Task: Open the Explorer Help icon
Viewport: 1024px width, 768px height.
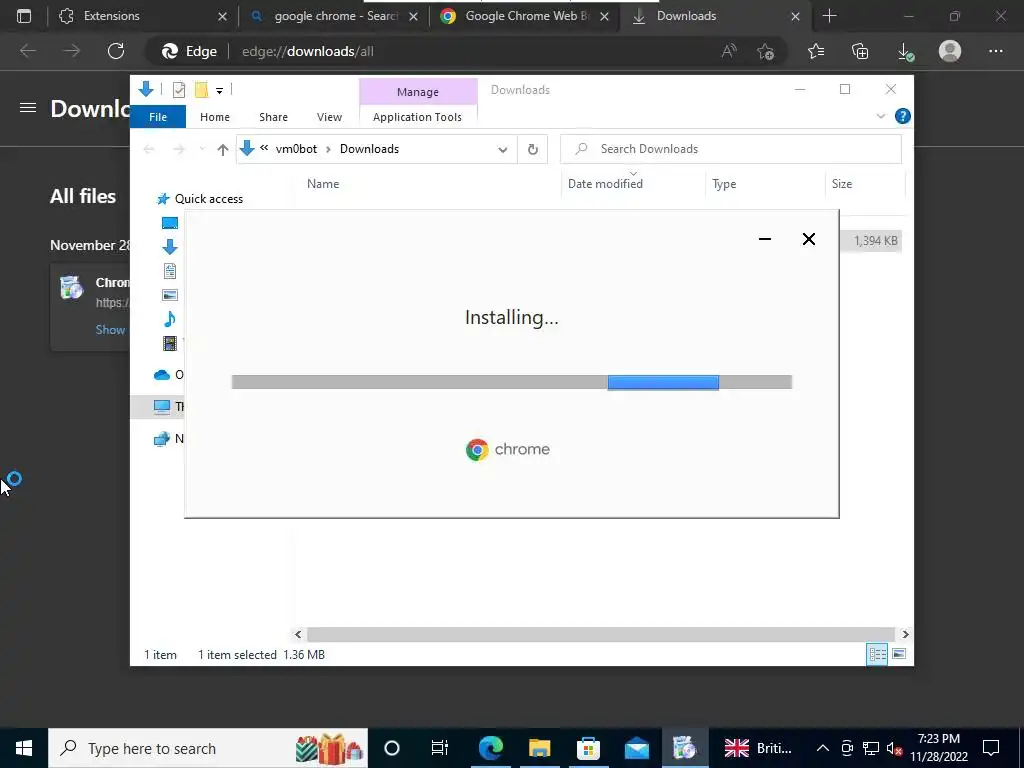Action: click(903, 116)
